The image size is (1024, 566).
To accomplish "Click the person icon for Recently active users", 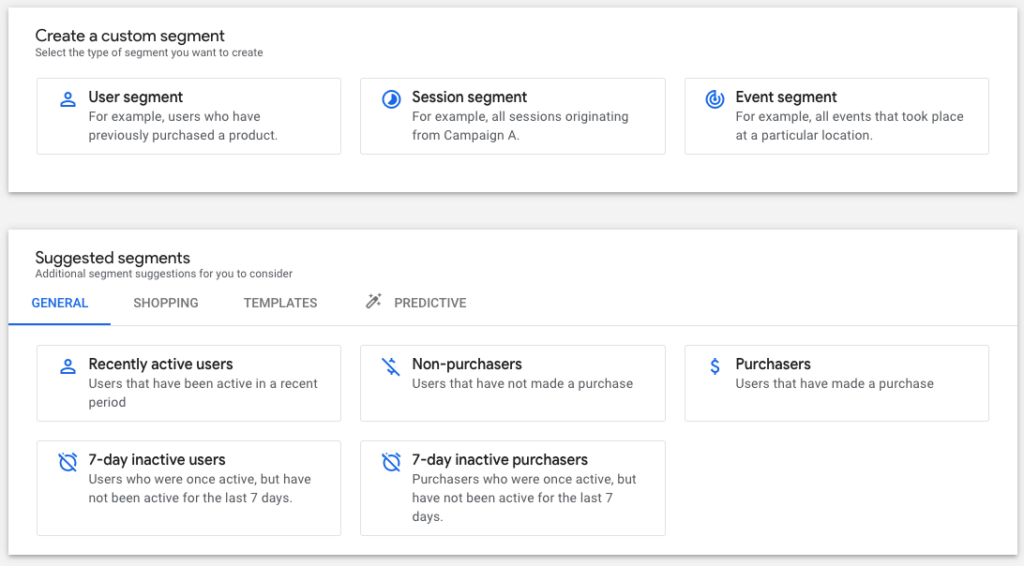I will click(68, 366).
